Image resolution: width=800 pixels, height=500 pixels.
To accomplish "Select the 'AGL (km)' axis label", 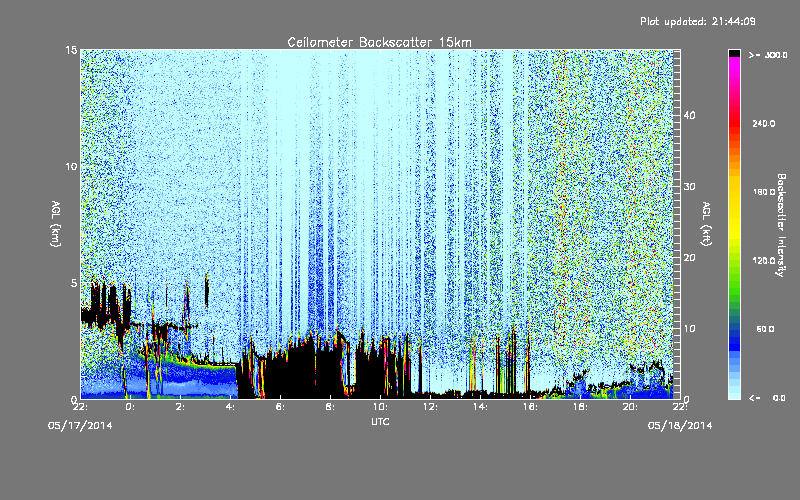I will (x=56, y=223).
